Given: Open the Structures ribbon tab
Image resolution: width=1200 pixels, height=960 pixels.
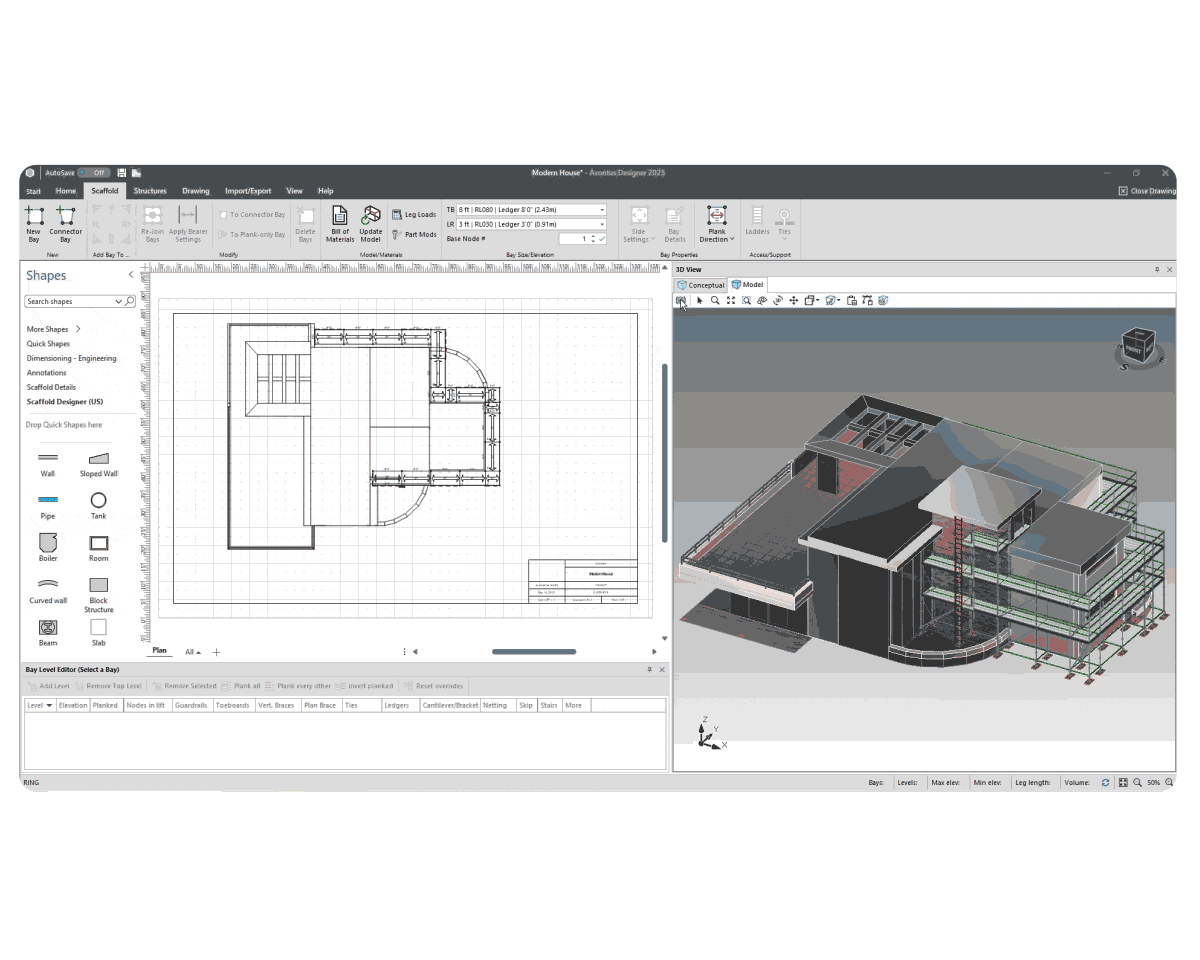Looking at the screenshot, I should click(x=150, y=191).
